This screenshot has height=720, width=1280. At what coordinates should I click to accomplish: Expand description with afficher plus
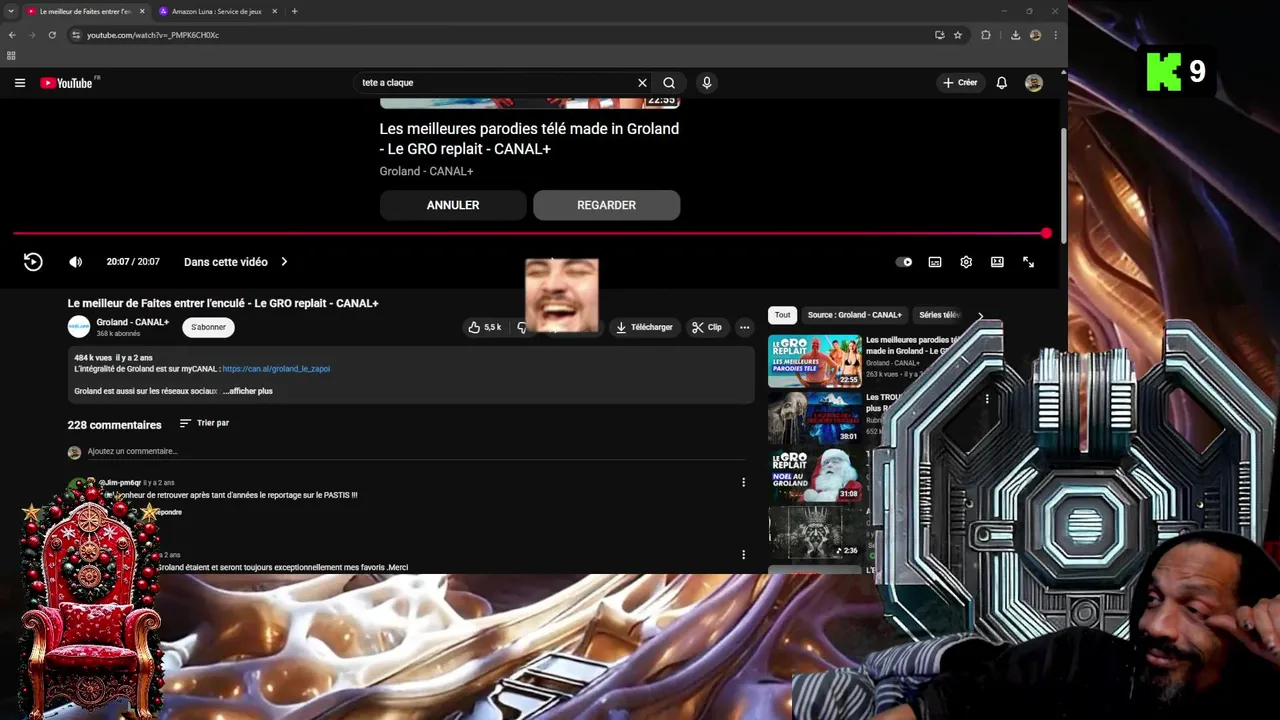tap(250, 391)
